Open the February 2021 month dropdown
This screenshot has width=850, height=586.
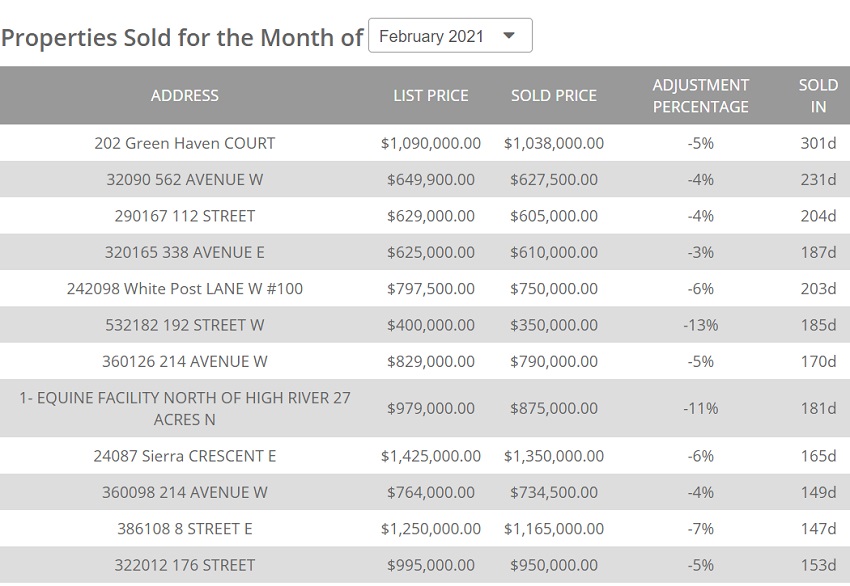450,36
